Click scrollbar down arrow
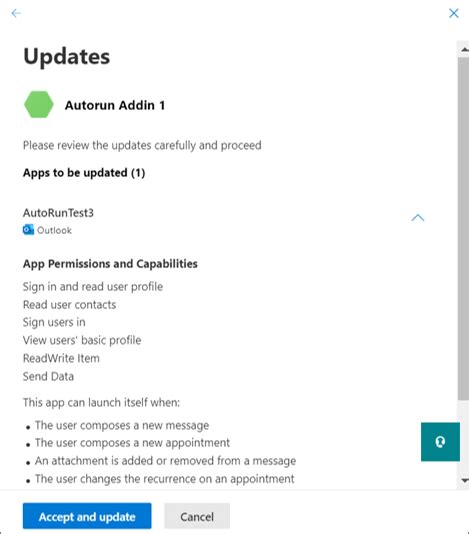The height and width of the screenshot is (534, 469). tap(465, 480)
